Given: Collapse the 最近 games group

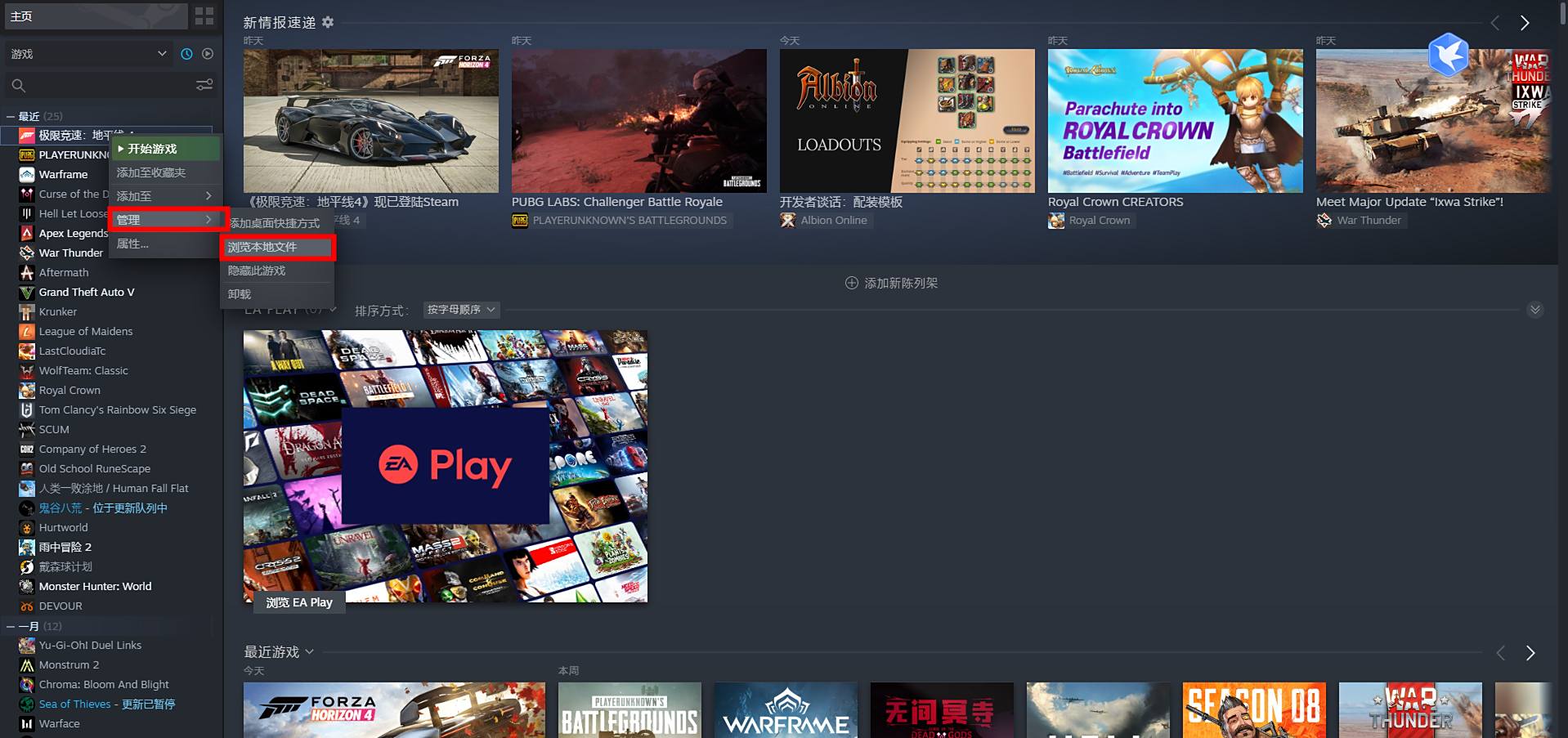Looking at the screenshot, I should coord(11,116).
